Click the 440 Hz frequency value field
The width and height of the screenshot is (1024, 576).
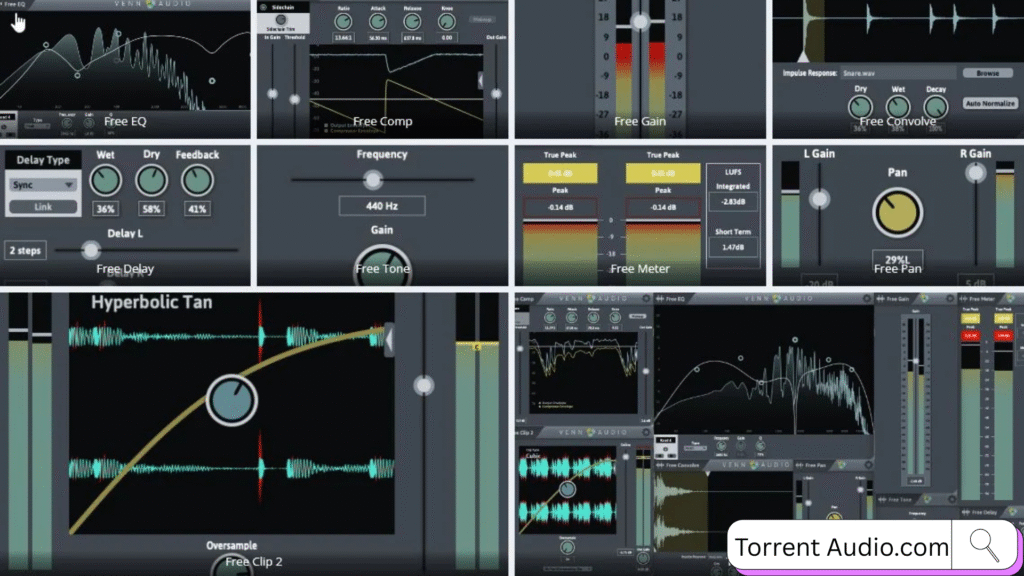381,205
